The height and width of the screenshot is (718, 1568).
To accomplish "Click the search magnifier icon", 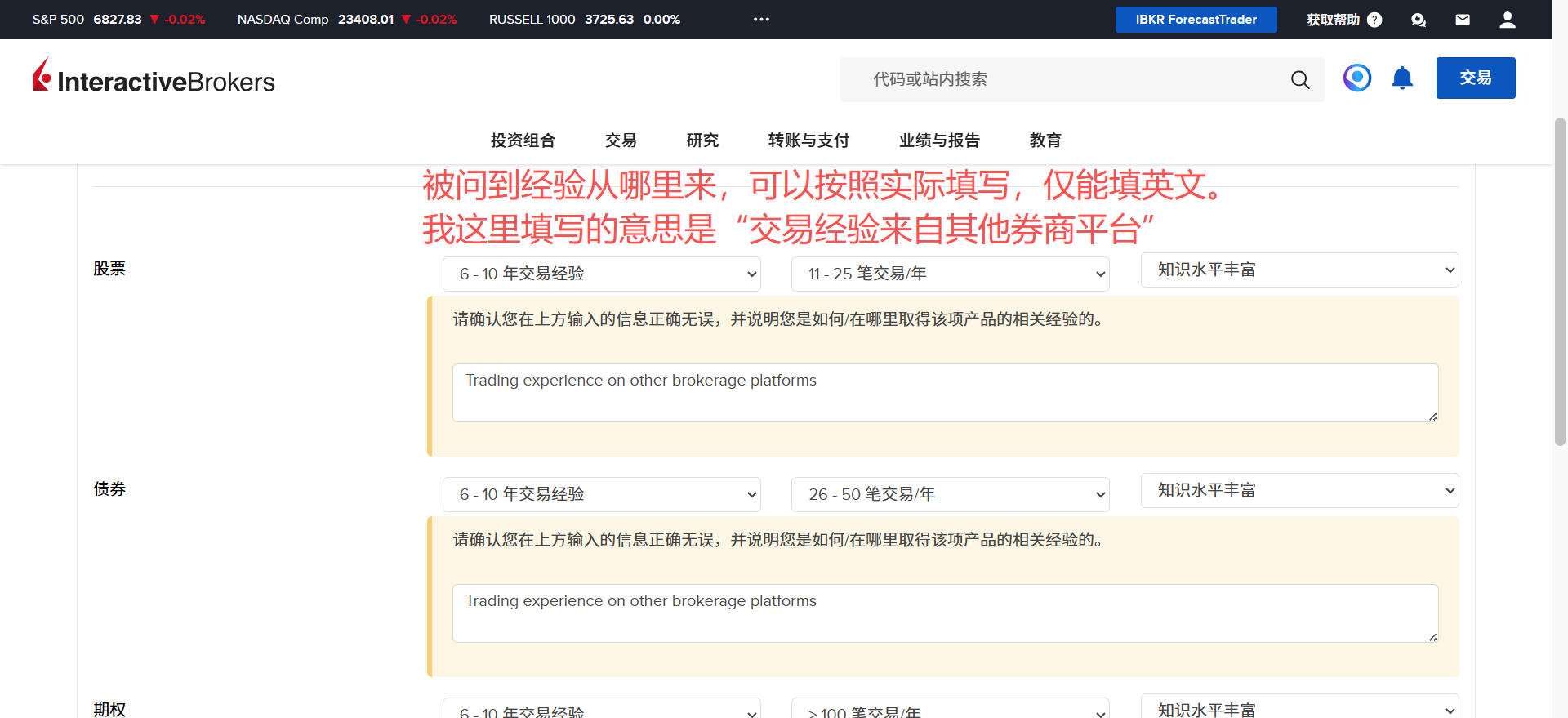I will 1299,79.
